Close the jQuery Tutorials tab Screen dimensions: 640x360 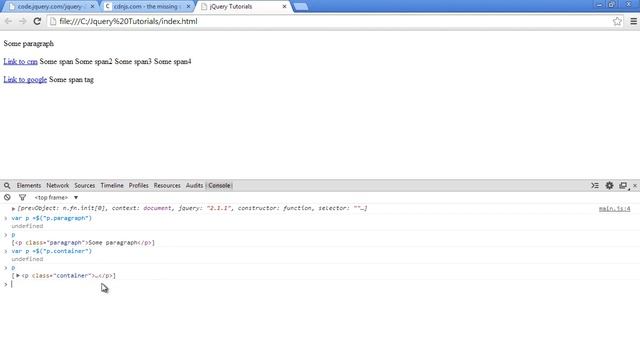(x=284, y=7)
